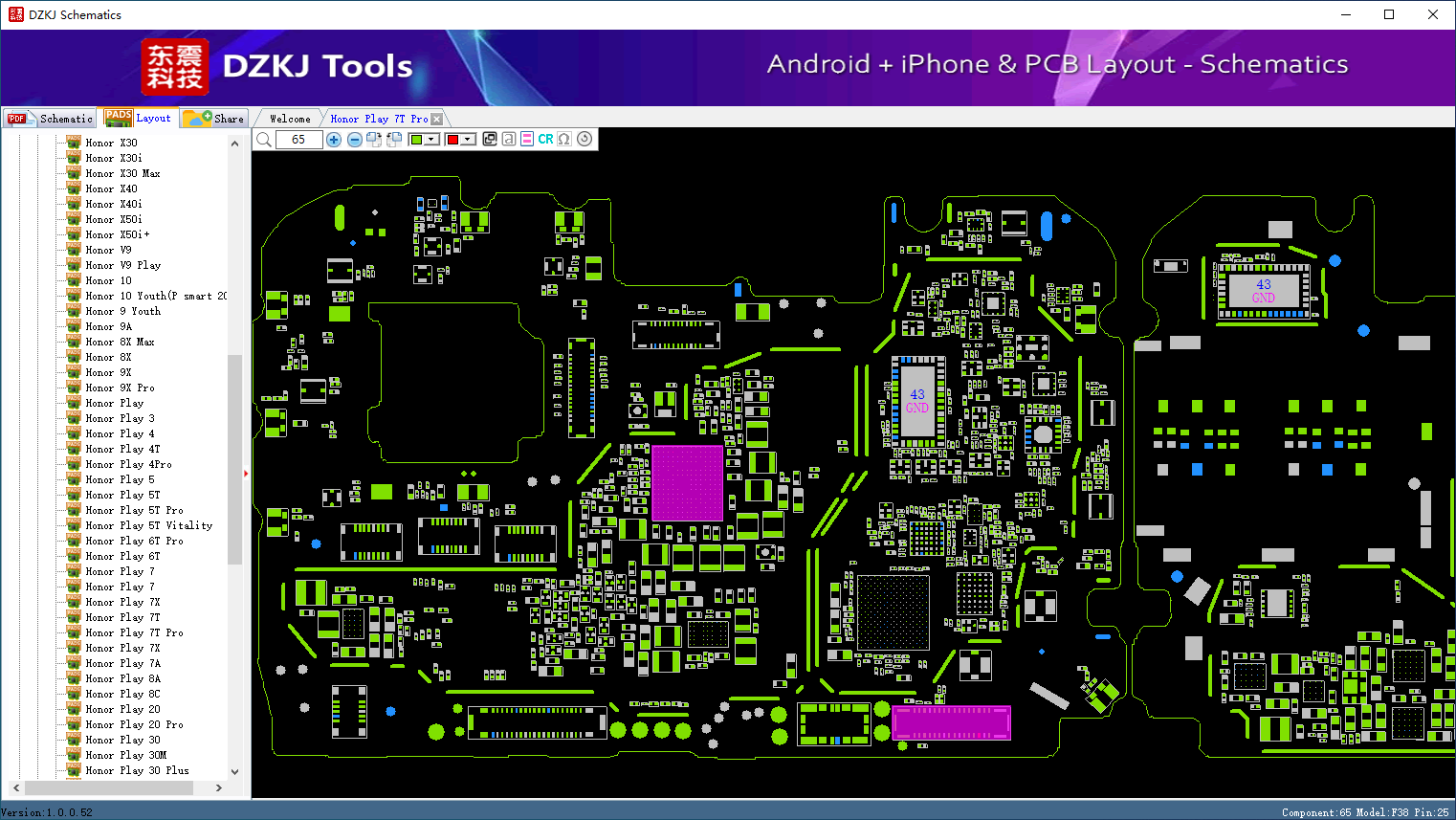Switch to the Schematic tab

pyautogui.click(x=51, y=119)
